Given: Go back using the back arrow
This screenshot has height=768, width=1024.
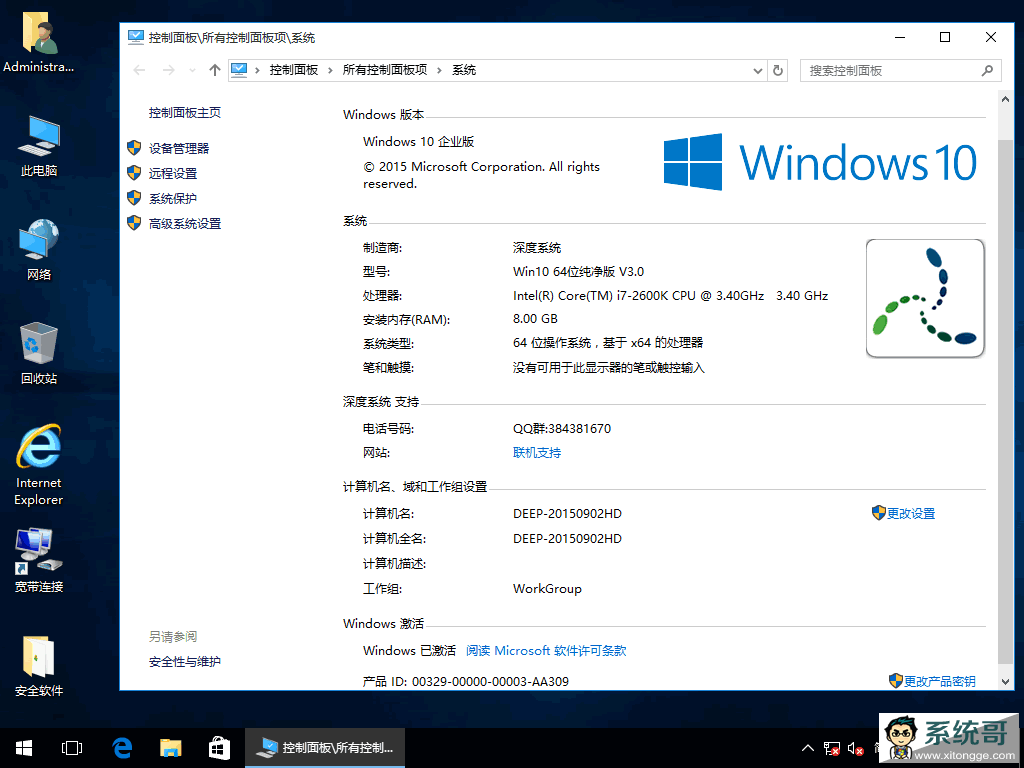Looking at the screenshot, I should [x=139, y=70].
